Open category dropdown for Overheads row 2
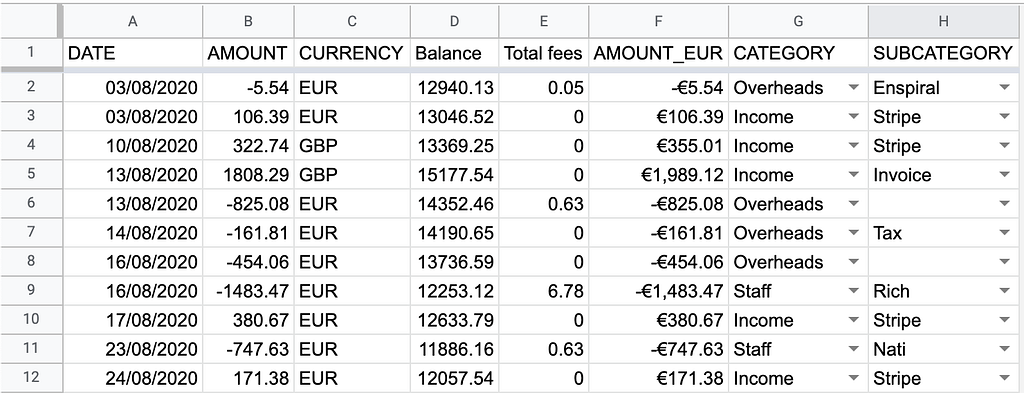This screenshot has width=1024, height=393. pos(853,88)
